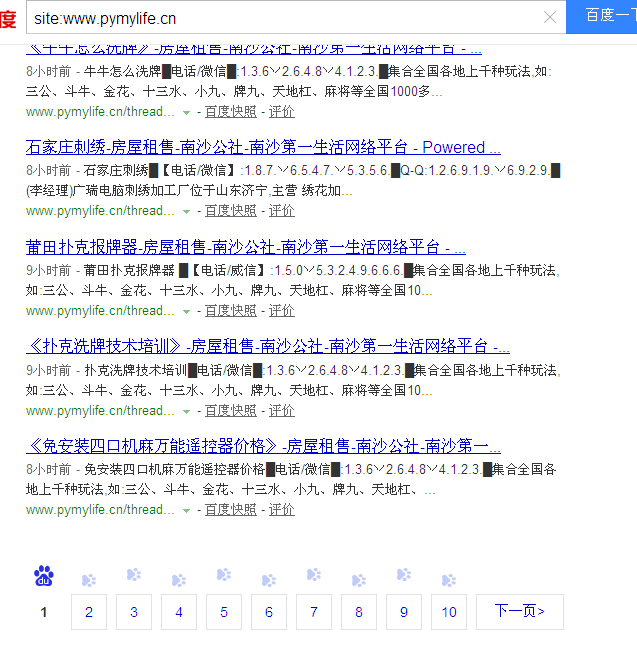Image resolution: width=637 pixels, height=655 pixels.
Task: Click the green URL under the 扑克洗牌技术培训 result
Action: [100, 411]
